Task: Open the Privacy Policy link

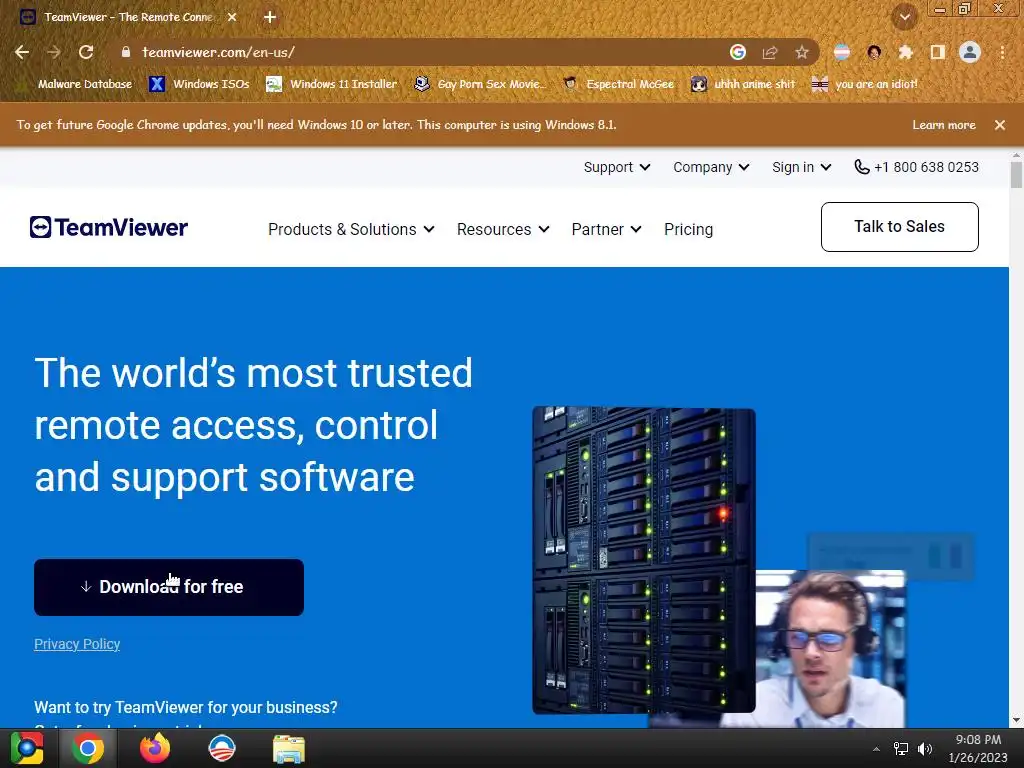Action: pyautogui.click(x=77, y=644)
